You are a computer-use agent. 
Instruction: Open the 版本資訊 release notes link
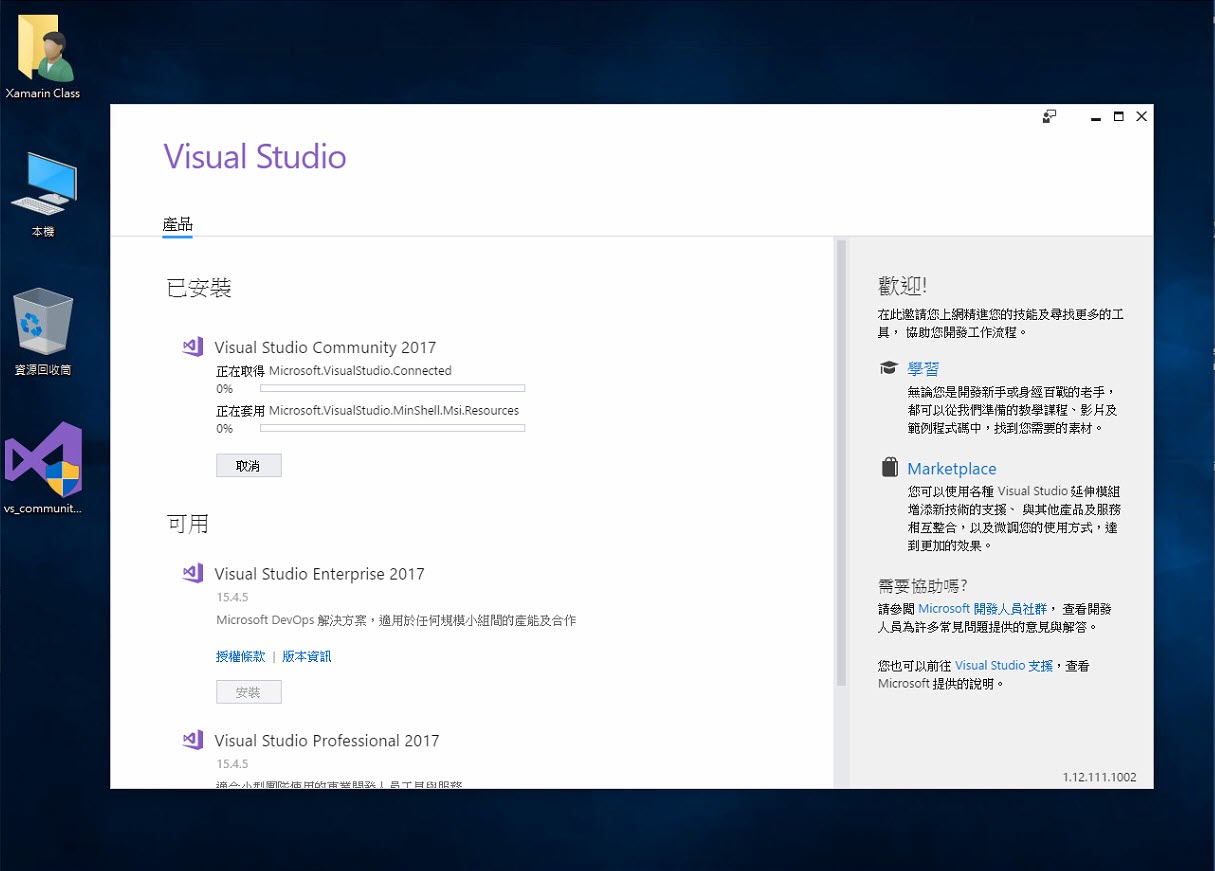pos(307,656)
